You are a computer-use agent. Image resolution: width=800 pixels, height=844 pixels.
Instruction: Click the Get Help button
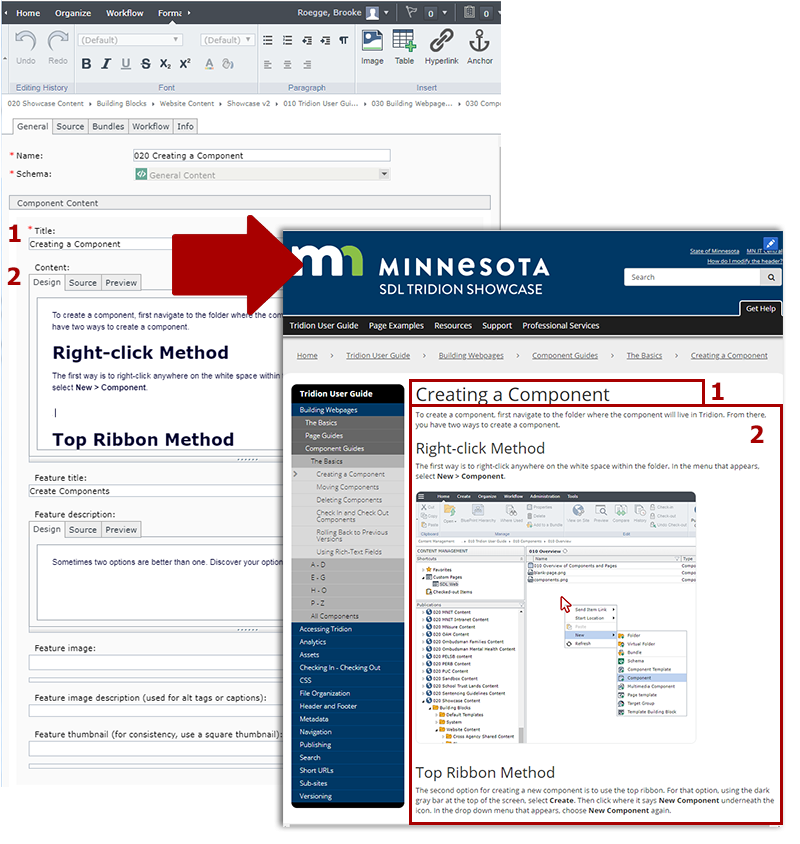[x=760, y=309]
